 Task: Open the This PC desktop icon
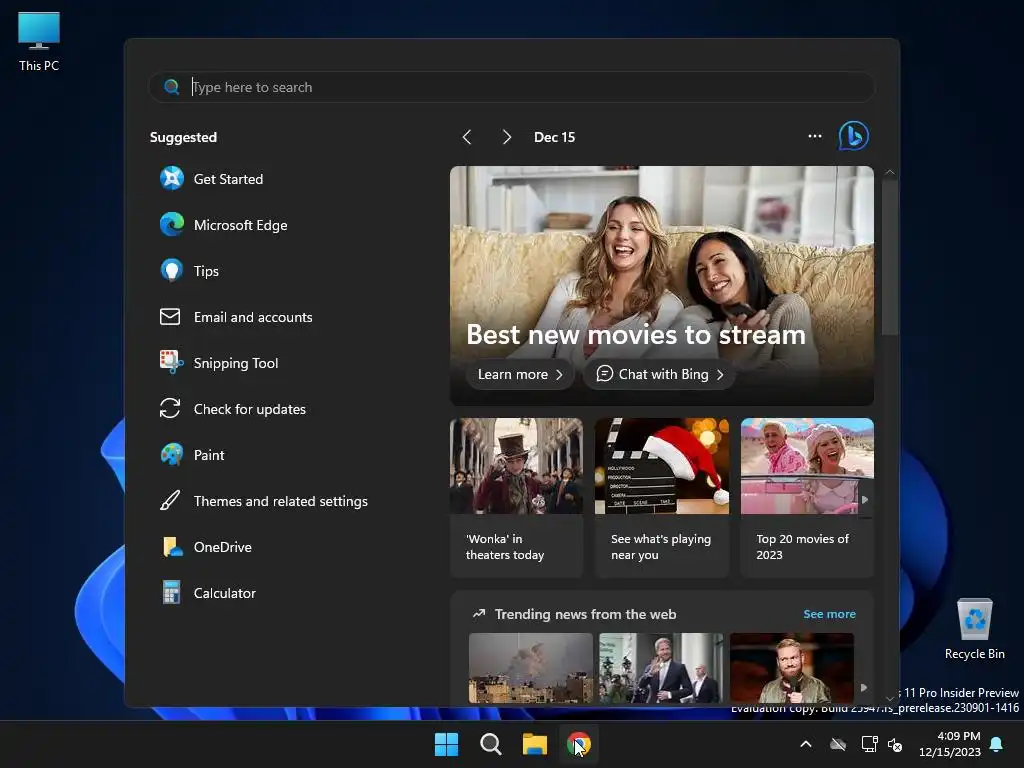[x=39, y=41]
